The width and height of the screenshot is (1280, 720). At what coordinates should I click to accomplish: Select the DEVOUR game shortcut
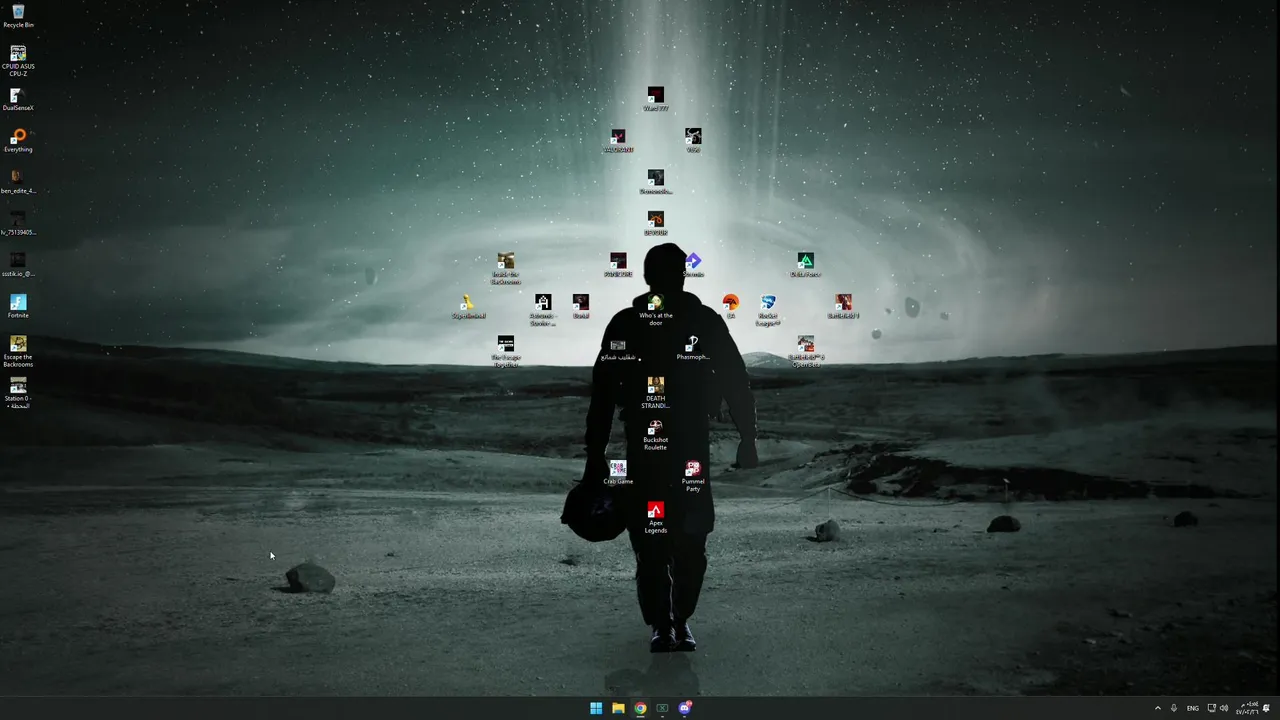pos(655,224)
